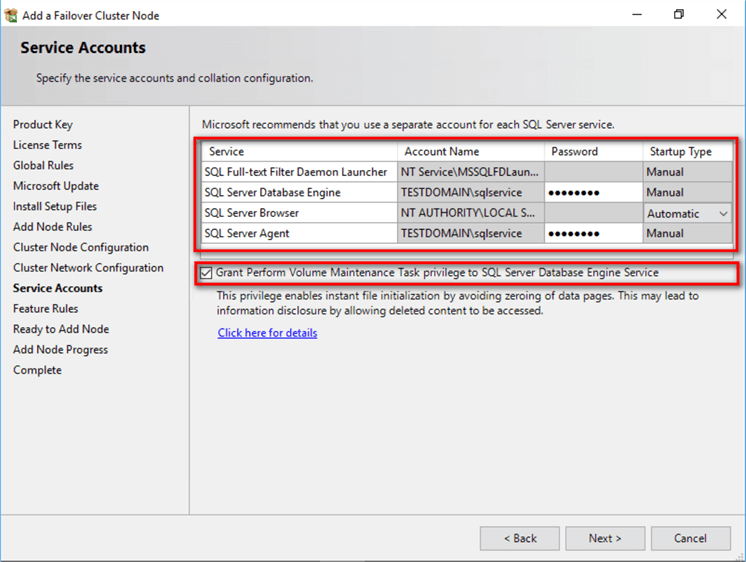The image size is (746, 562).
Task: Select Service Accounts step in sidebar
Action: point(58,288)
